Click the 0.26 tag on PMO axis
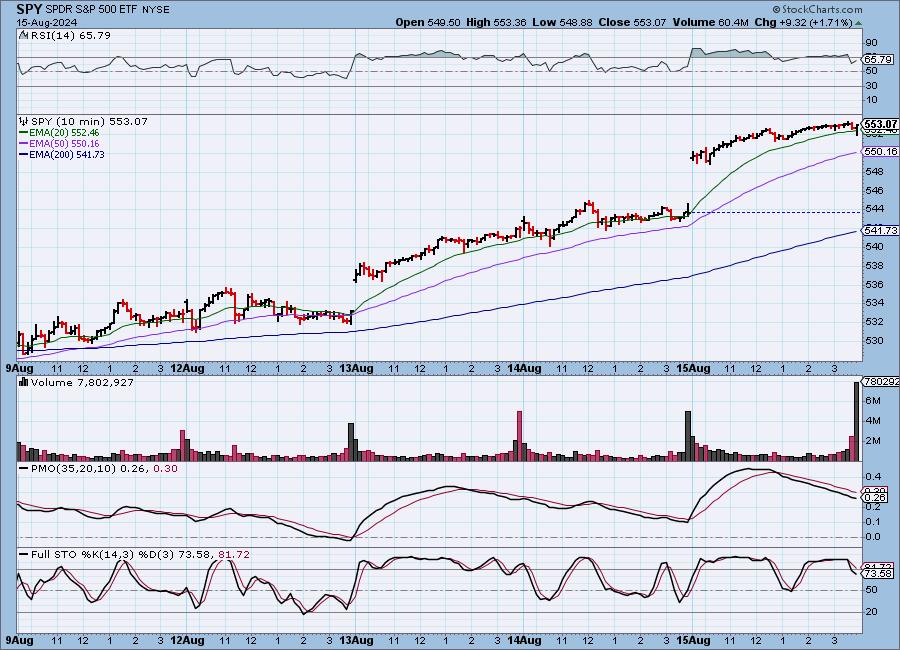Image resolution: width=900 pixels, height=650 pixels. pyautogui.click(x=874, y=498)
